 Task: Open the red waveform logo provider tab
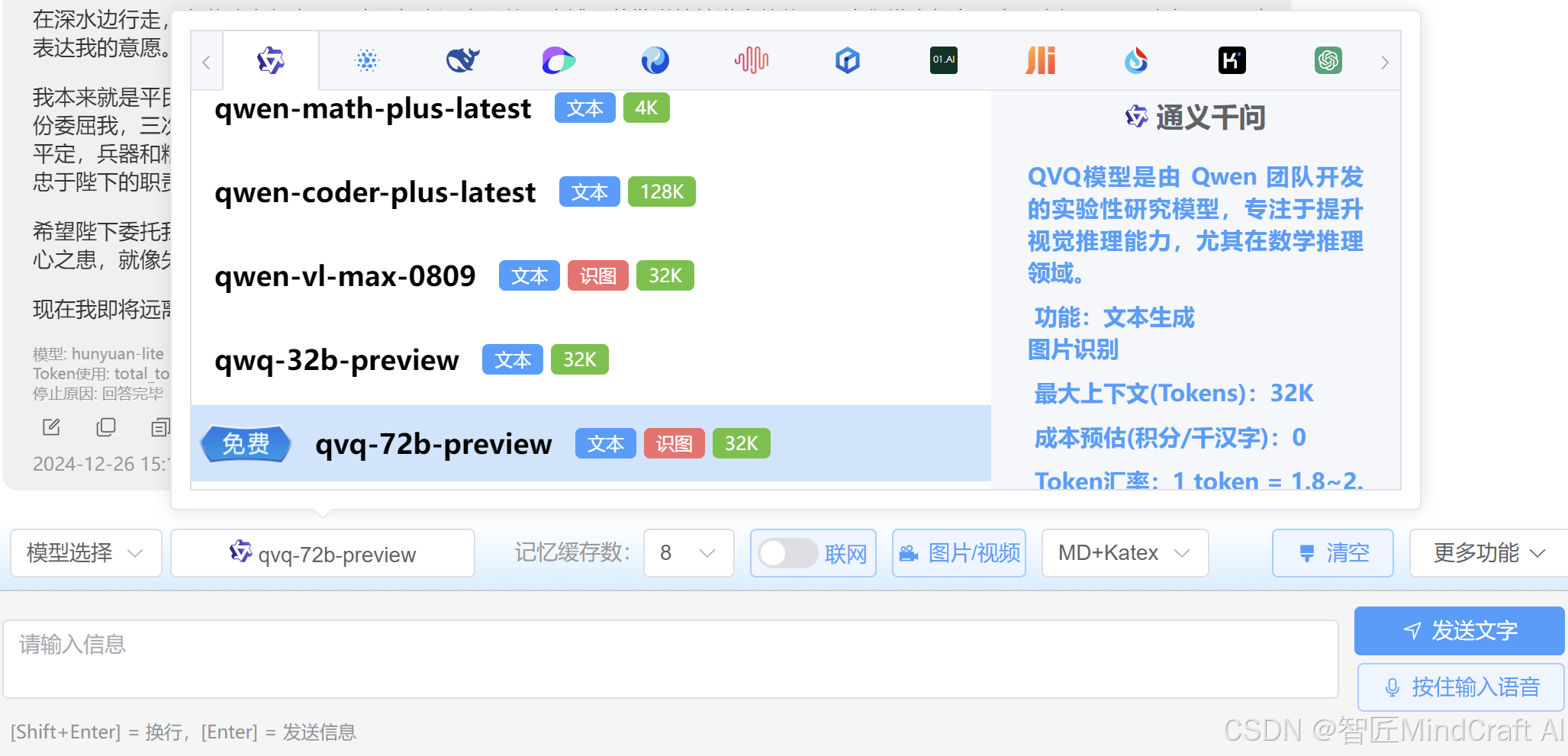752,60
